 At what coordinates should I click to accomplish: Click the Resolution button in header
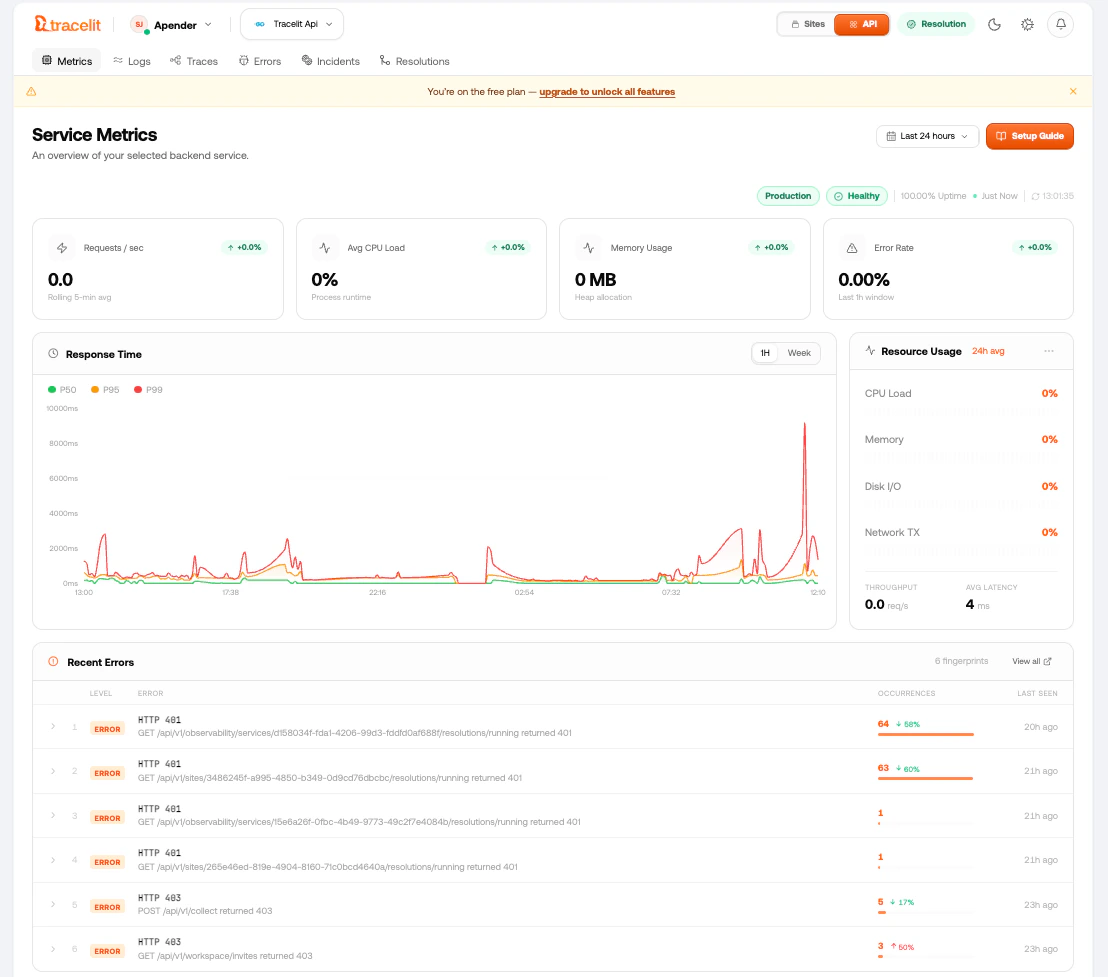[936, 24]
